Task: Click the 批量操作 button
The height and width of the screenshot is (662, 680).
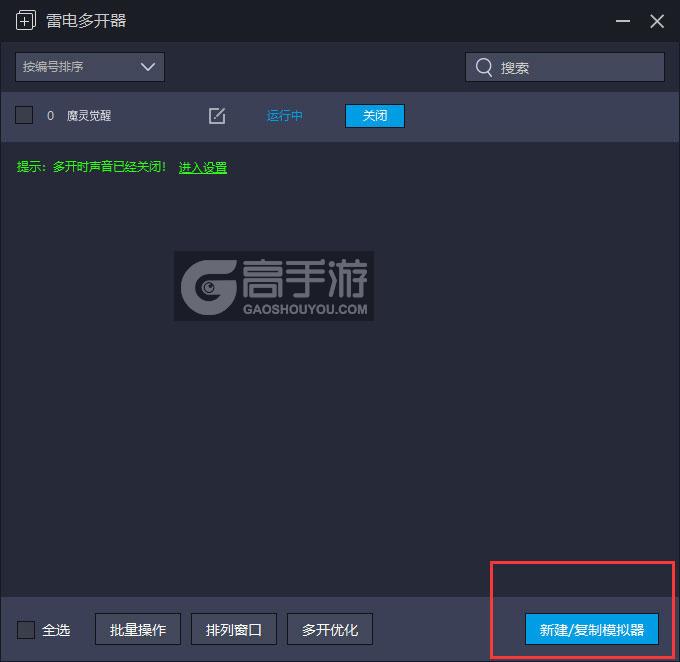Action: 138,629
